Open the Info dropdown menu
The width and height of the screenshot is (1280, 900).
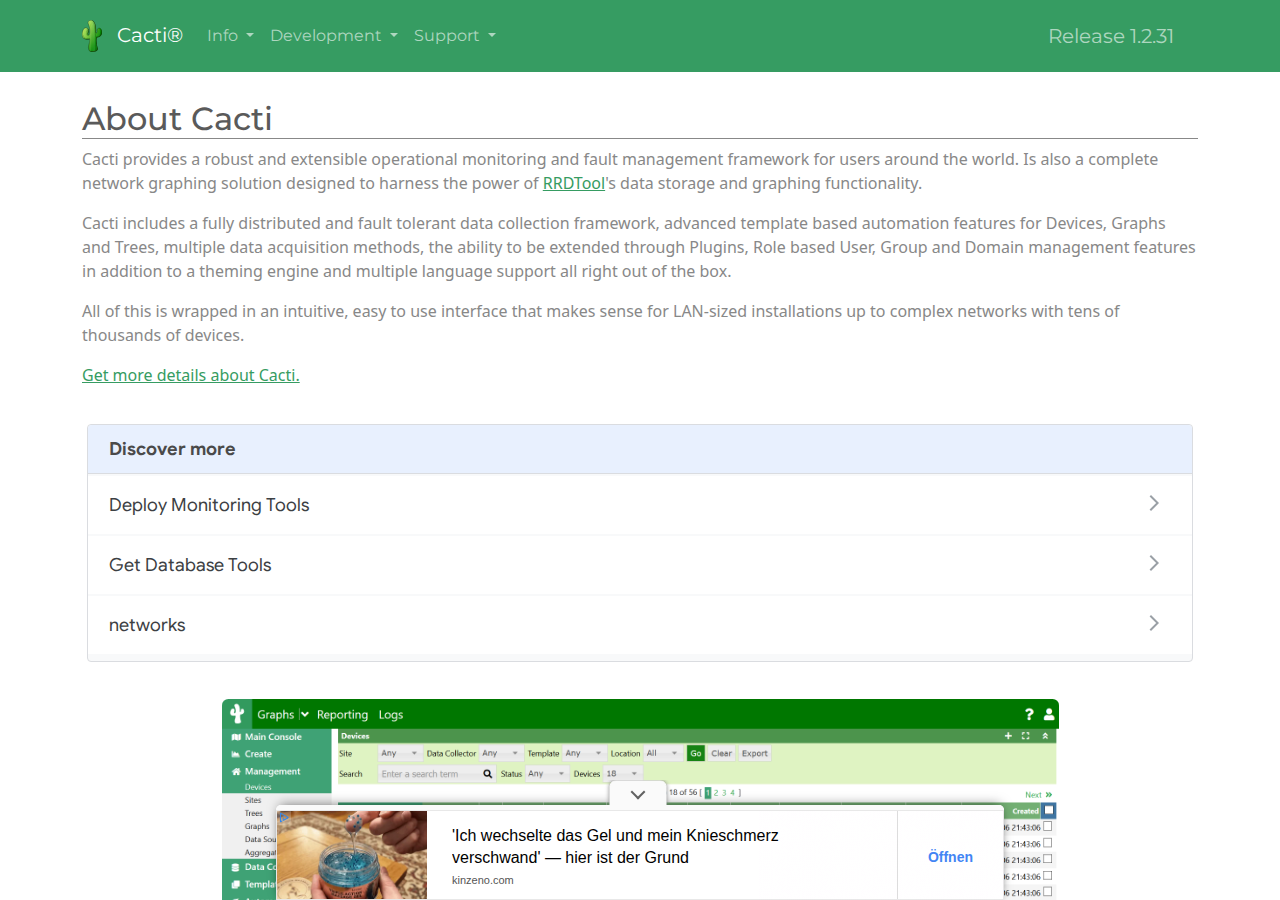click(230, 36)
